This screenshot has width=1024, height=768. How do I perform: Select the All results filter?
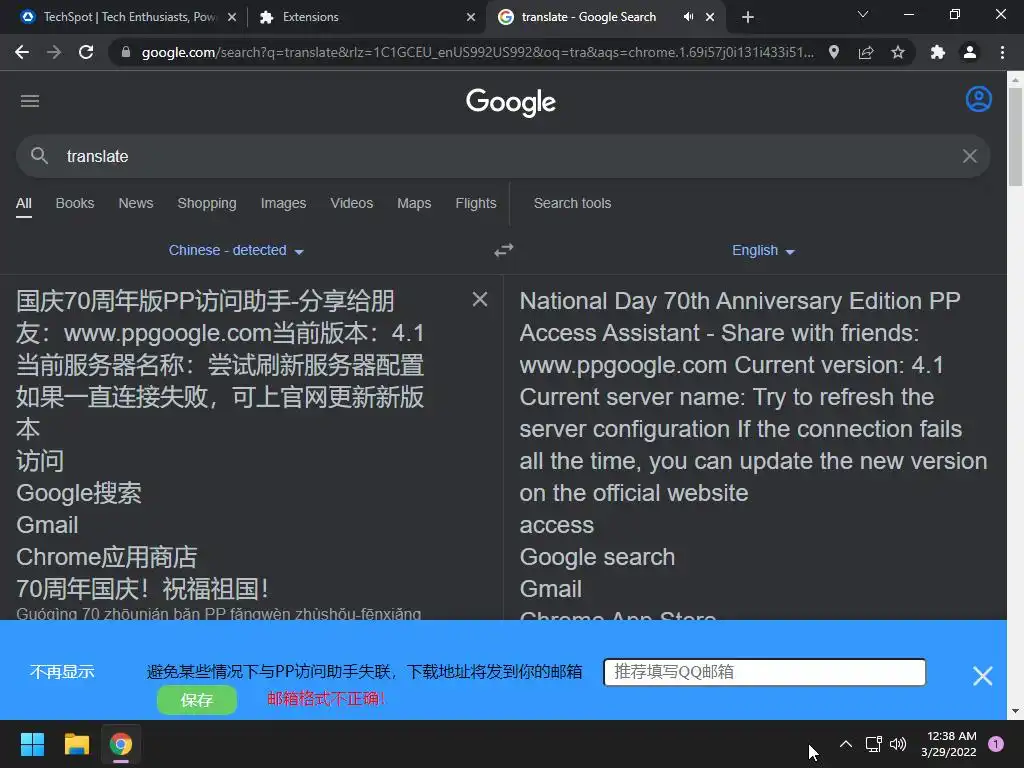coord(24,203)
